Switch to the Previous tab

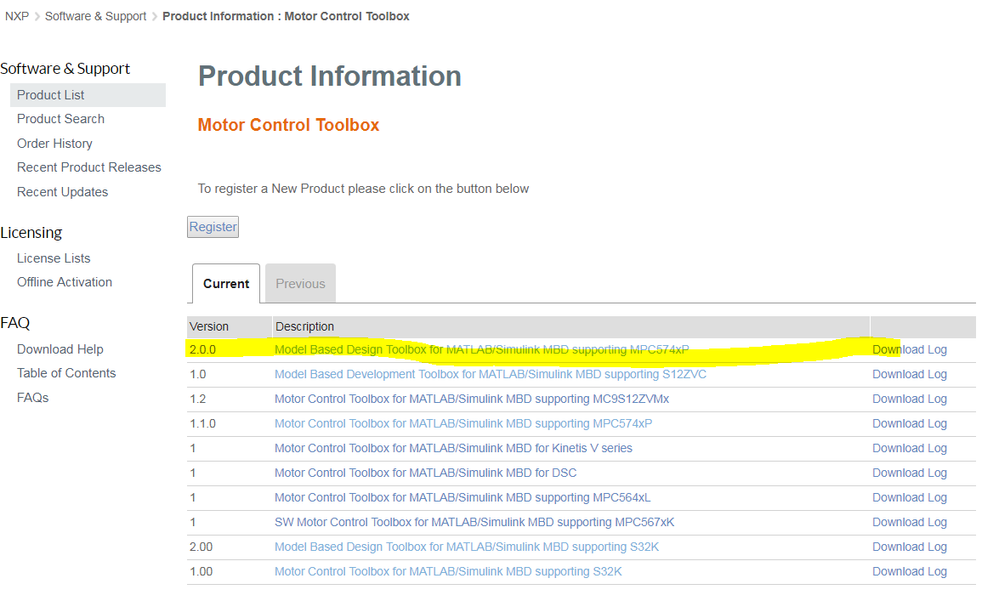tap(300, 284)
